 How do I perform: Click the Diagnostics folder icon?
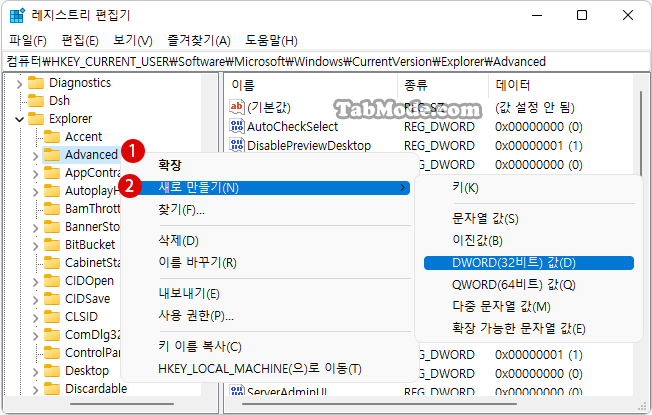(x=36, y=83)
